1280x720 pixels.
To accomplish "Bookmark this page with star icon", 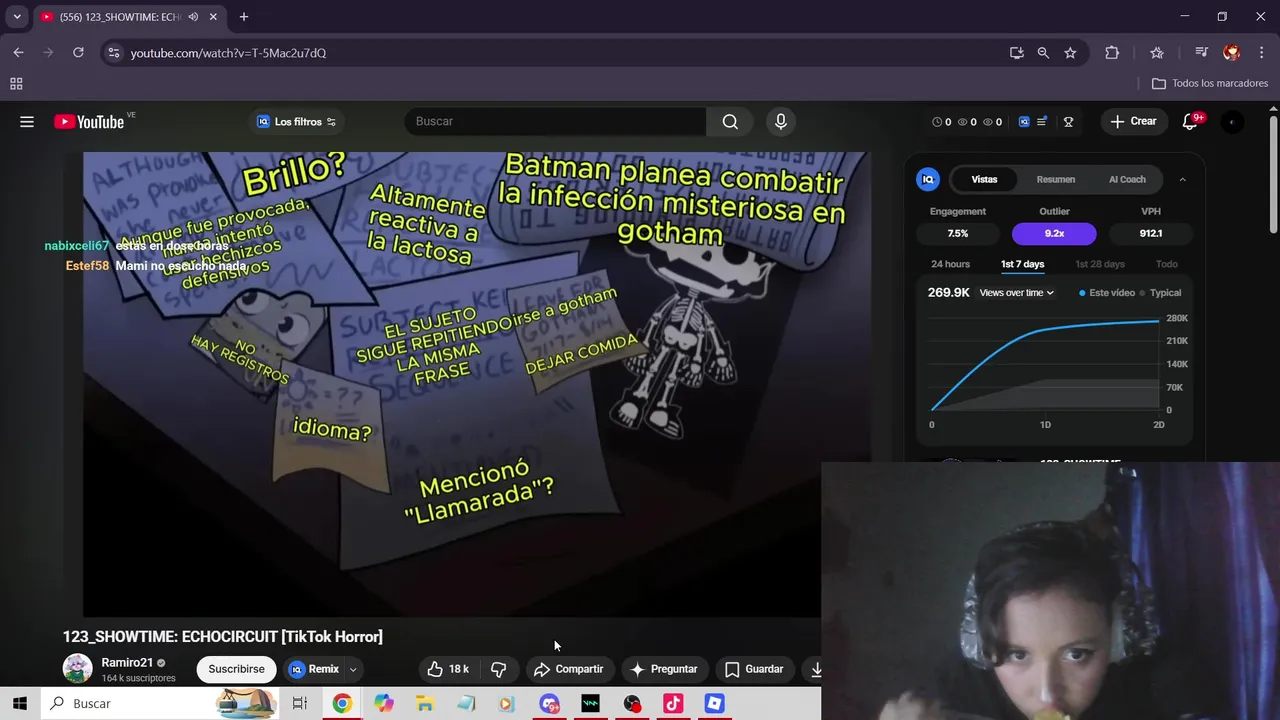I will coord(1070,53).
